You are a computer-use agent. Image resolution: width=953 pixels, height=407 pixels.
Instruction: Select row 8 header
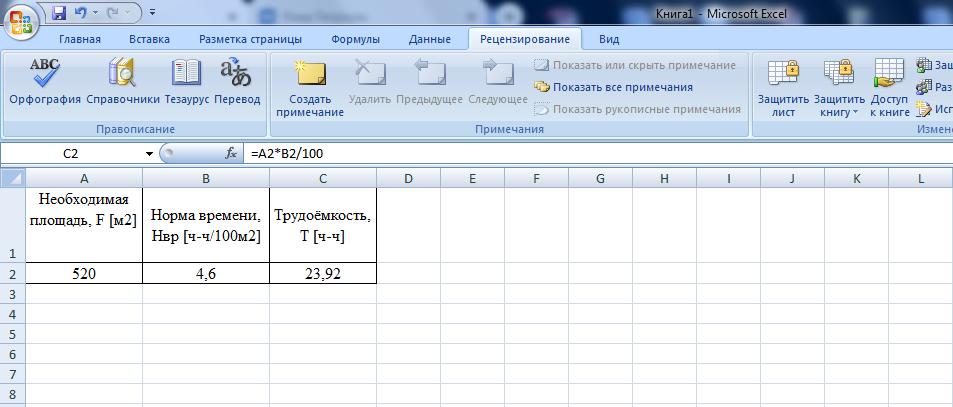pyautogui.click(x=13, y=394)
